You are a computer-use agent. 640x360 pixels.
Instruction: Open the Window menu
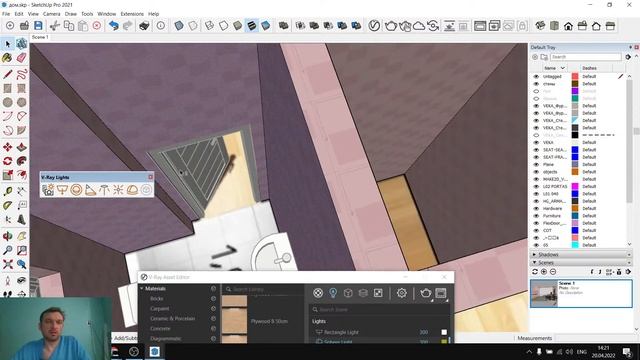click(x=107, y=14)
